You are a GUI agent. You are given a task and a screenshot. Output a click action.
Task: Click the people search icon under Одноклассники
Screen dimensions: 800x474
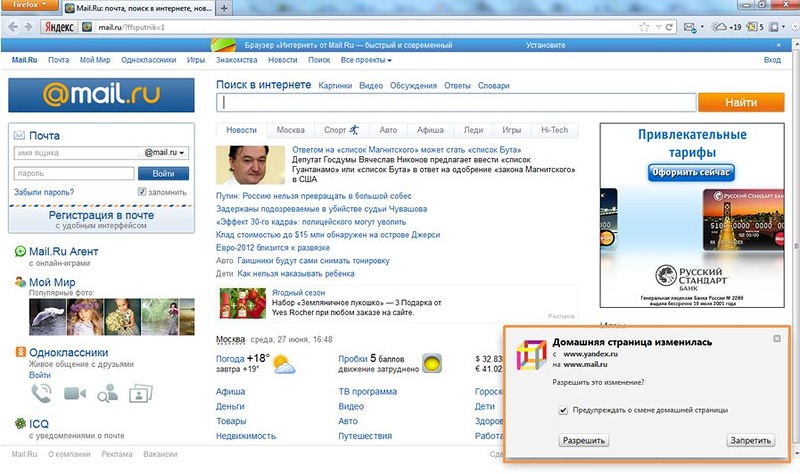[108, 393]
